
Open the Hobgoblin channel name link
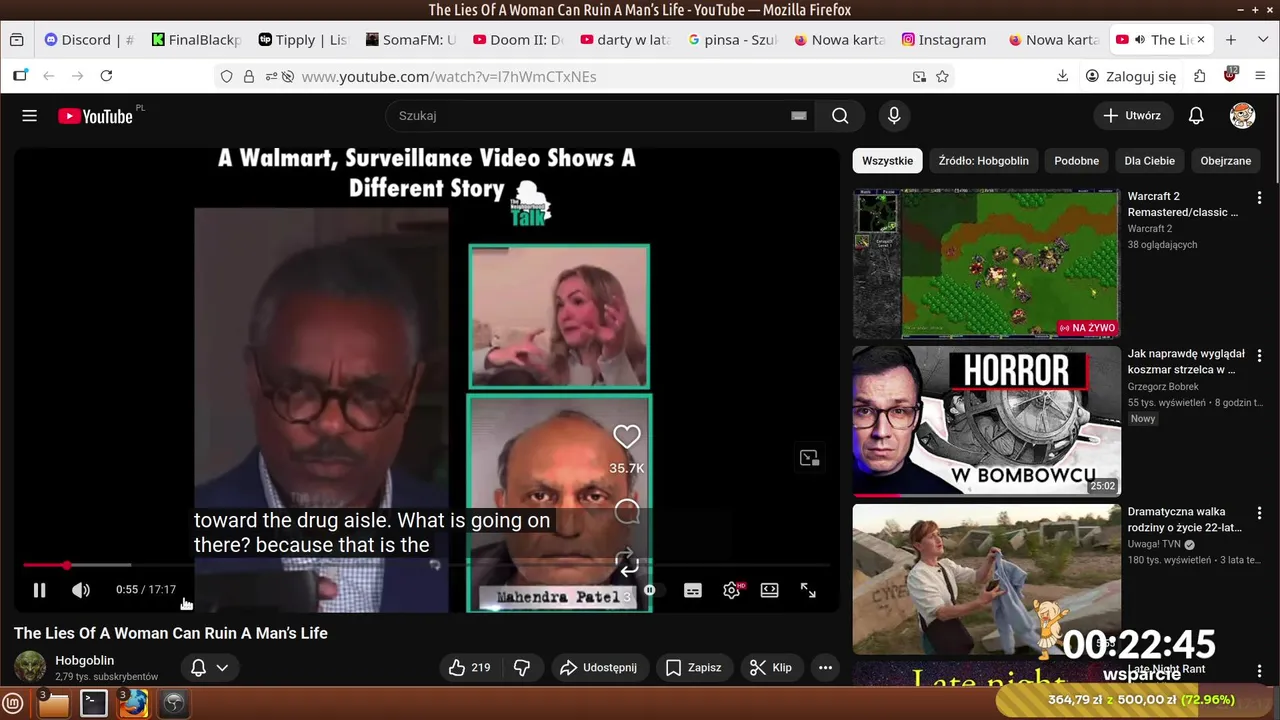point(85,661)
